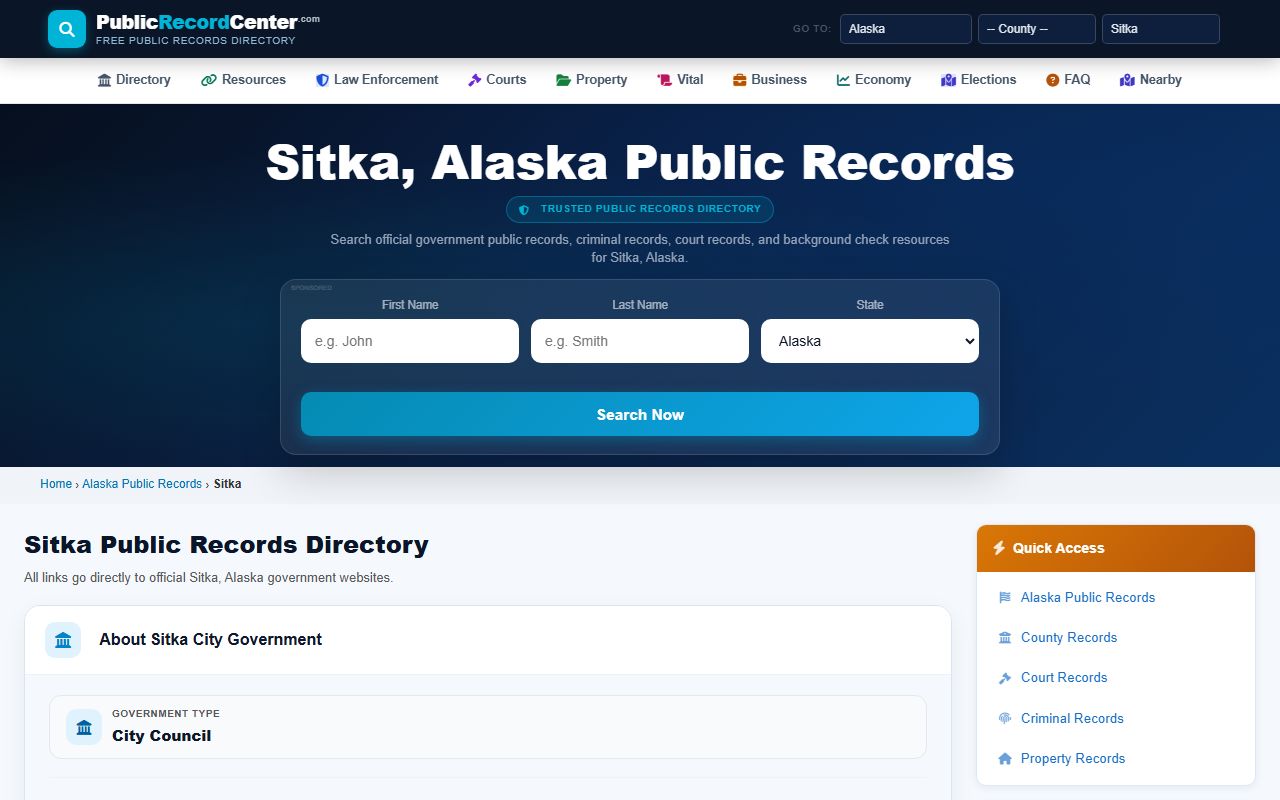The height and width of the screenshot is (800, 1280).
Task: Click the PublicRecordCenter magnifier logo icon
Action: click(x=67, y=29)
